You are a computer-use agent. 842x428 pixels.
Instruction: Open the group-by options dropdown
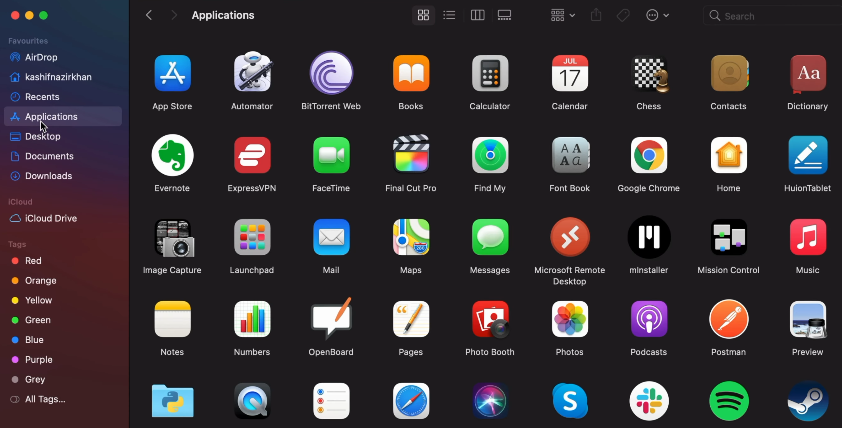point(563,15)
